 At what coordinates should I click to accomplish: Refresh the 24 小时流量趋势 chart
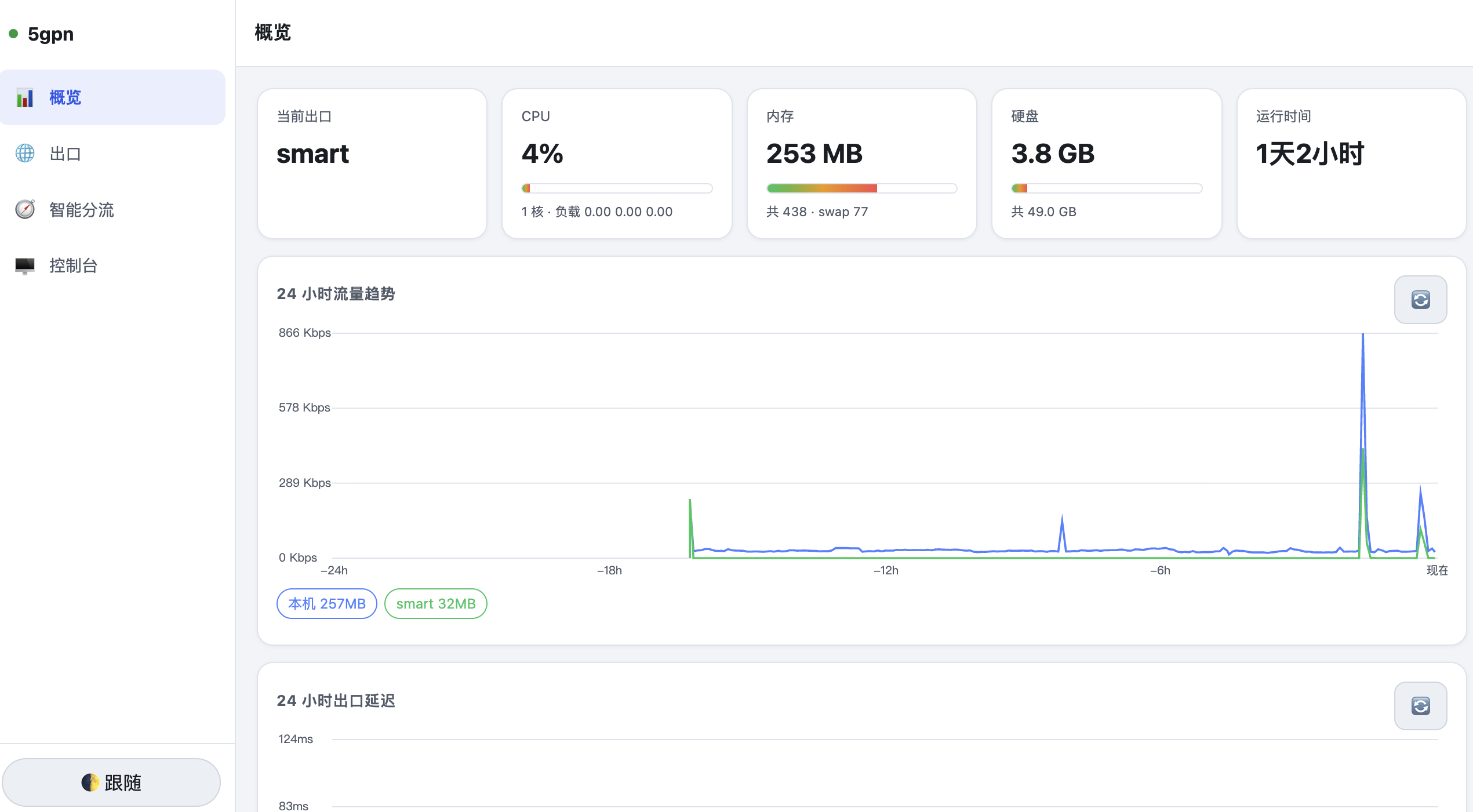click(x=1420, y=299)
